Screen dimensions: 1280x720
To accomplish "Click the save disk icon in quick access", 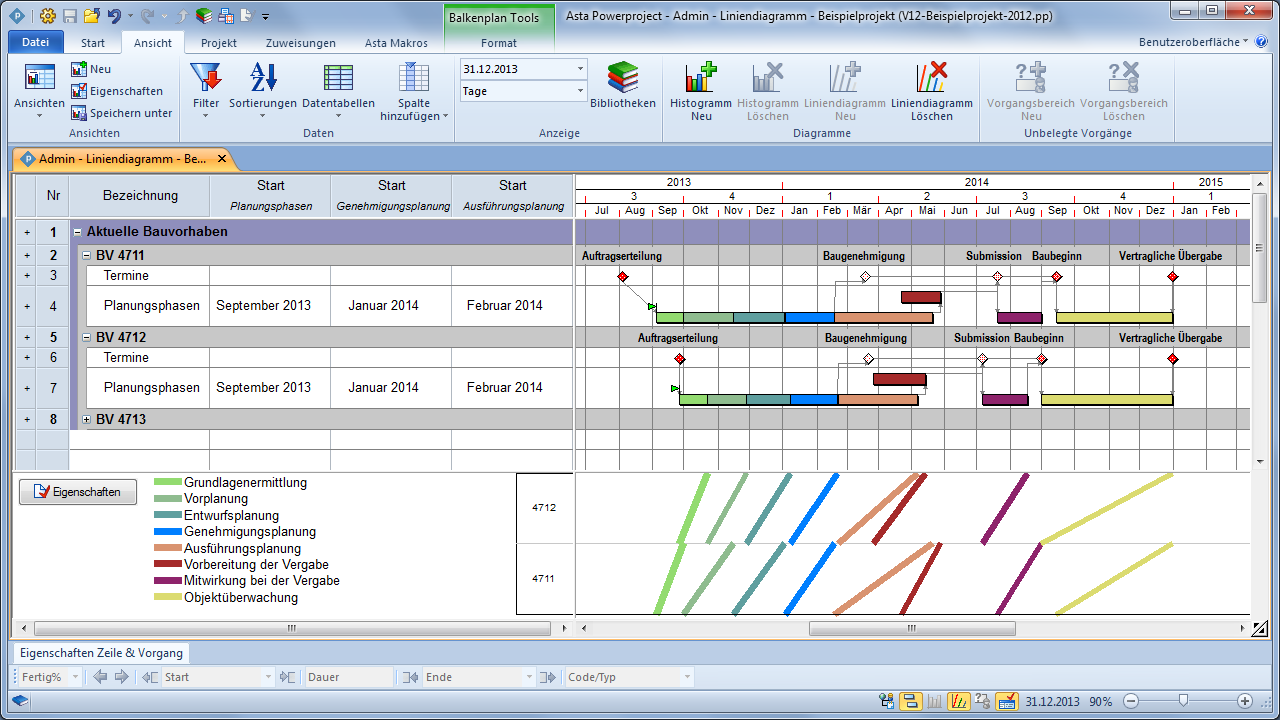I will click(69, 15).
